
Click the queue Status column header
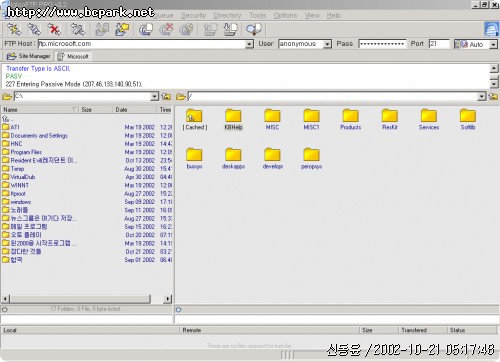(473, 330)
